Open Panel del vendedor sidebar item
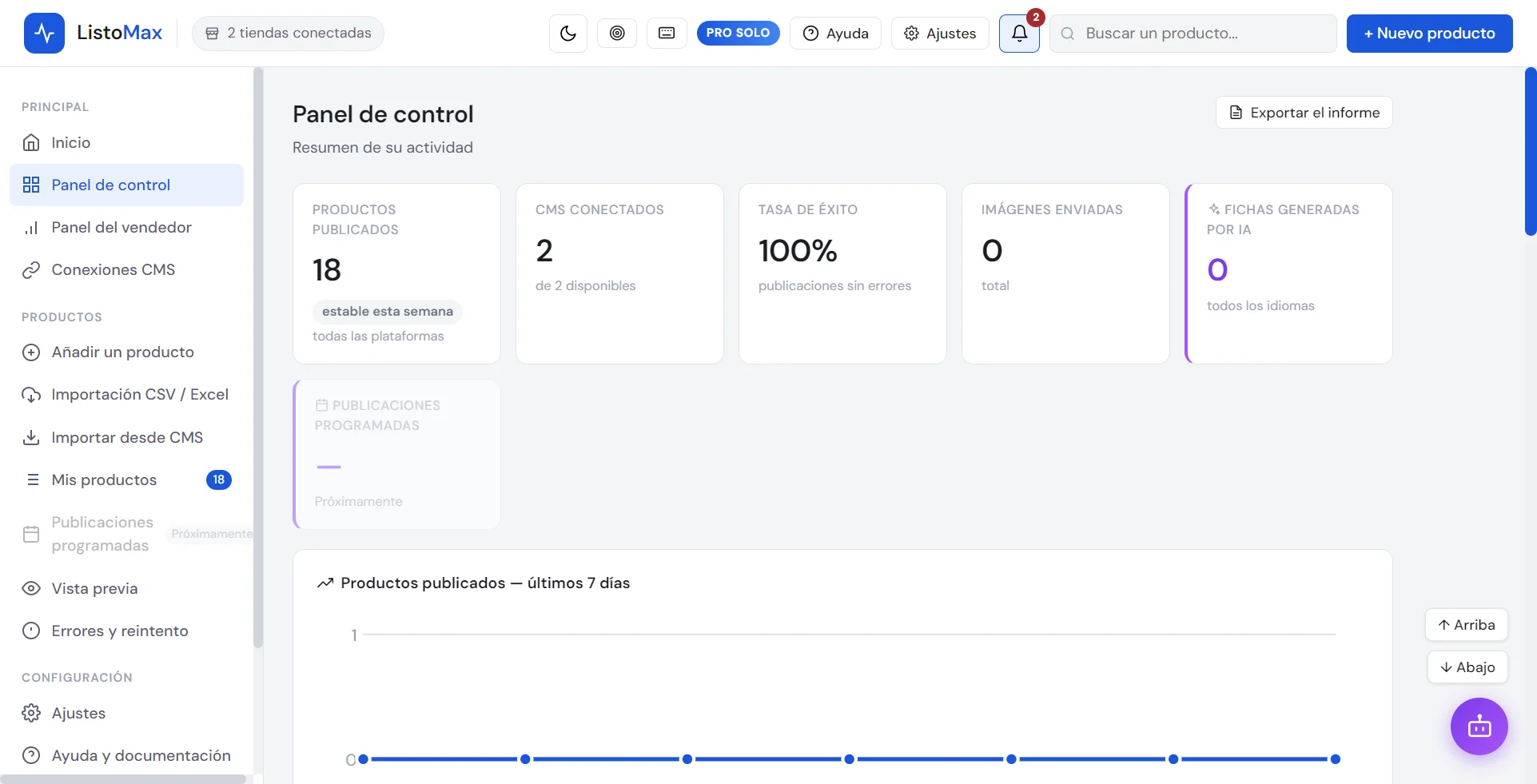1537x784 pixels. [126, 227]
